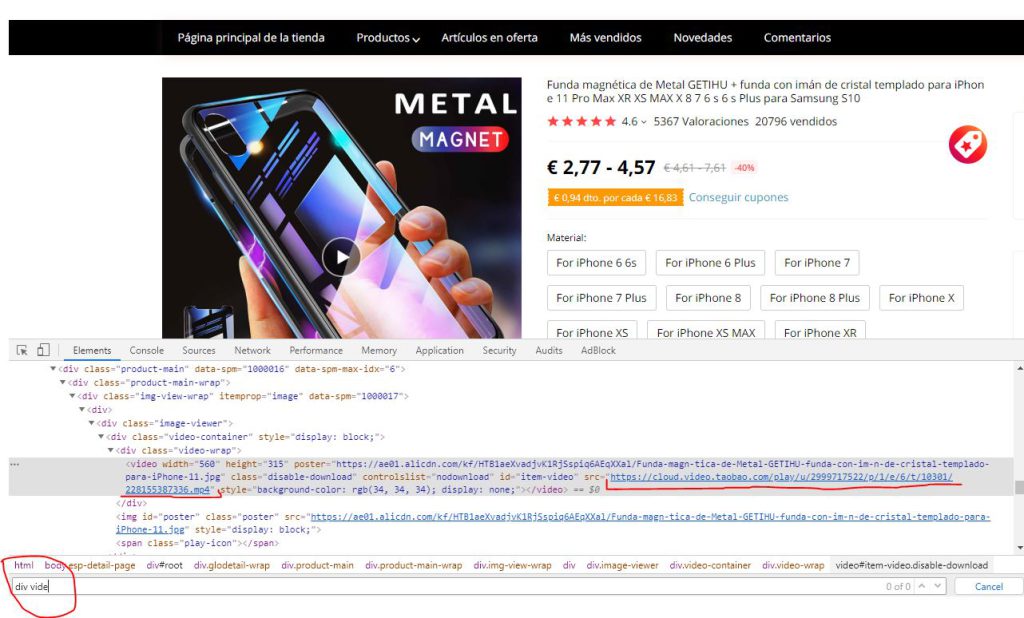Select the For iPhone XR option
Viewport: 1024px width, 618px height.
820,331
